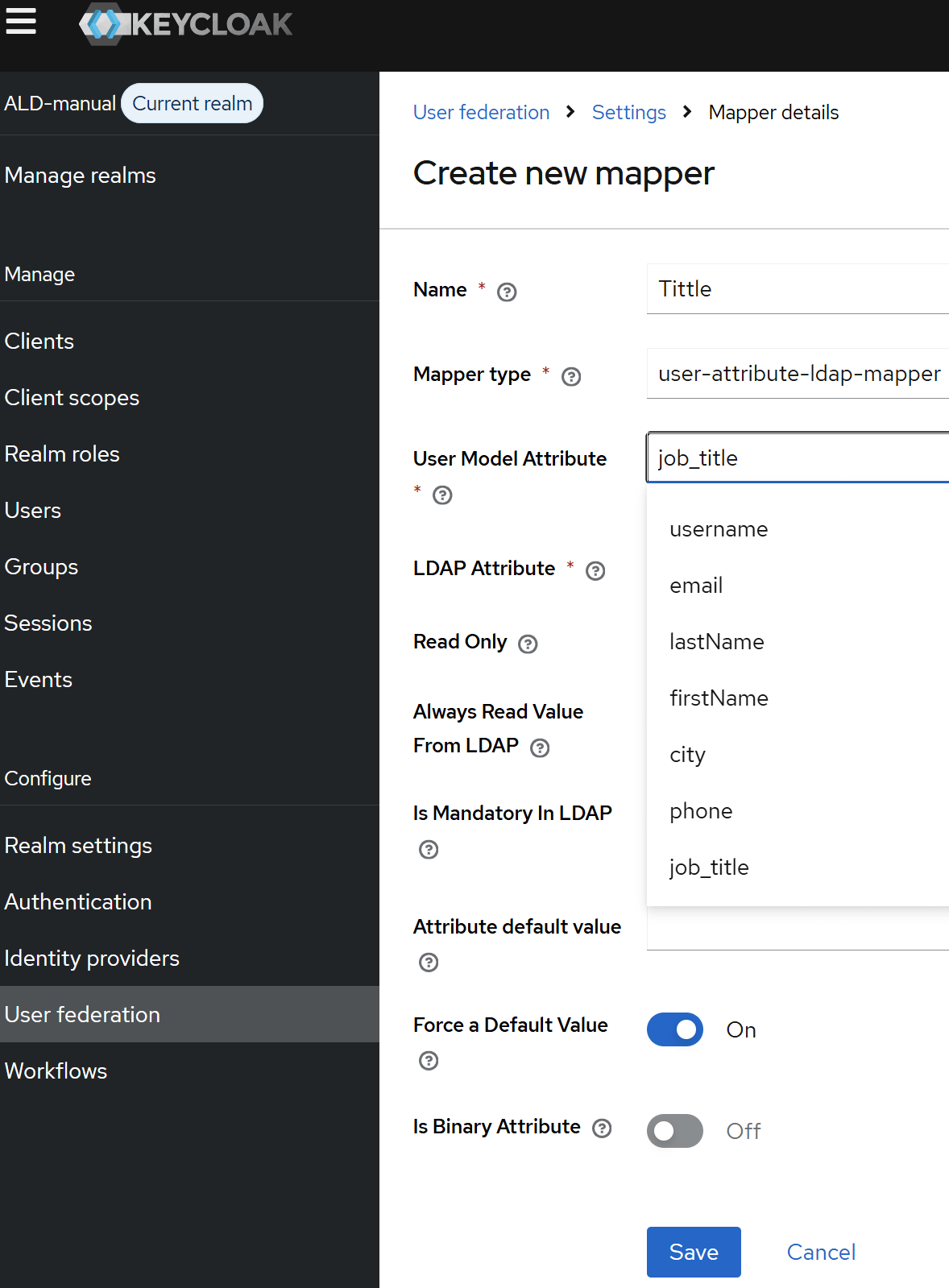Choose firstName in the attribute list
The height and width of the screenshot is (1288, 949).
(798, 698)
